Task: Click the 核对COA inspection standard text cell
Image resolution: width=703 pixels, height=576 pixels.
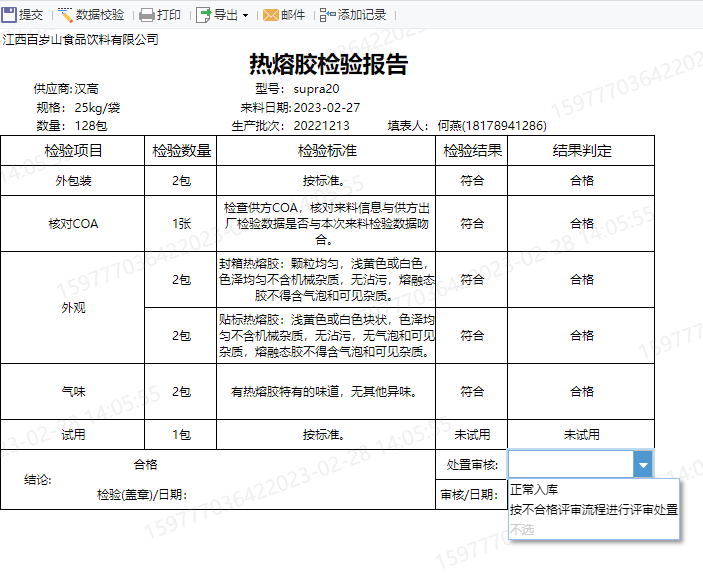Action: click(x=327, y=223)
